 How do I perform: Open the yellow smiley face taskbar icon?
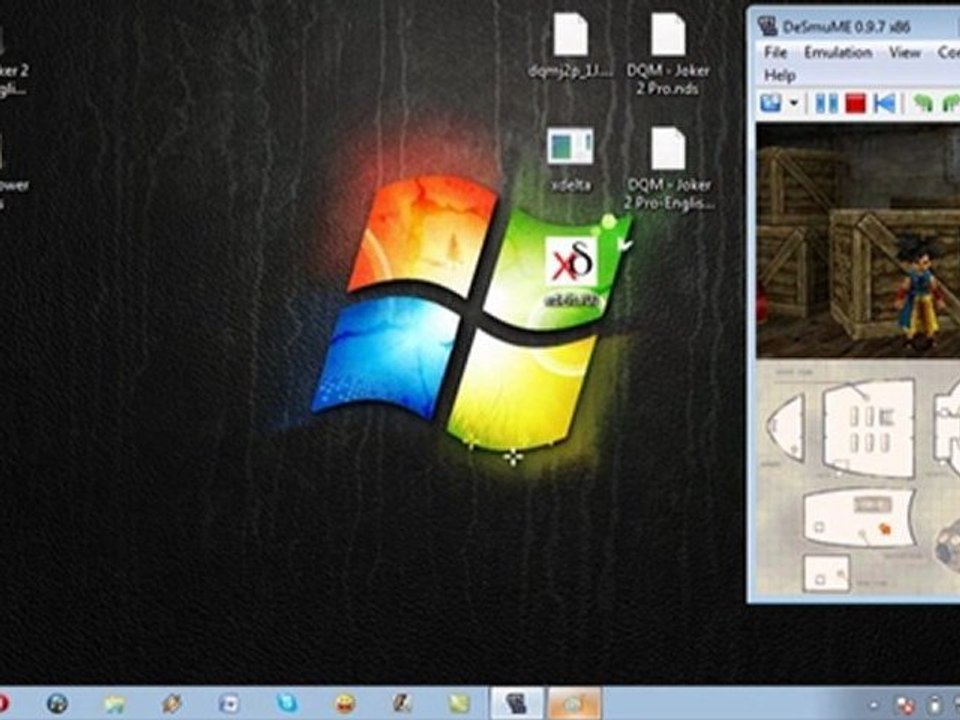[x=345, y=703]
